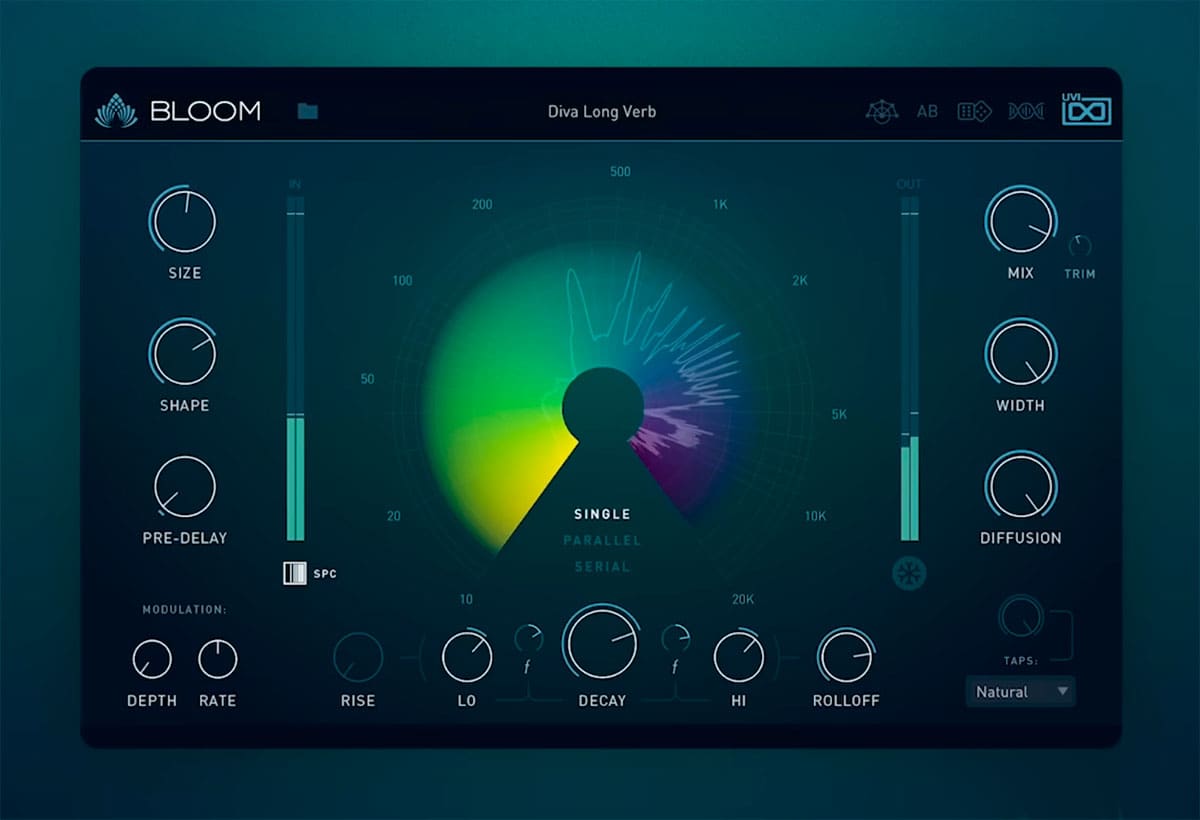Toggle AB comparison
Screen dimensions: 1200x820
[928, 111]
